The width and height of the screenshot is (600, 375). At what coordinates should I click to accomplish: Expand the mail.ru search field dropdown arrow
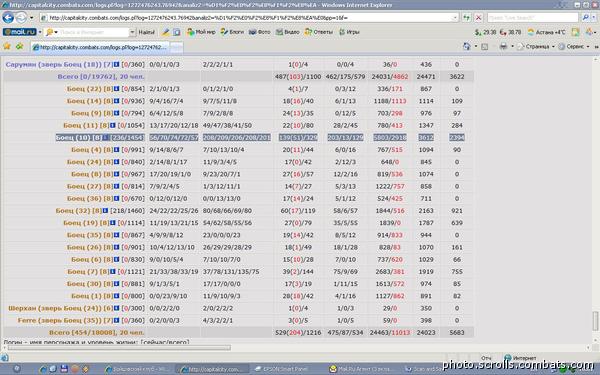point(132,33)
